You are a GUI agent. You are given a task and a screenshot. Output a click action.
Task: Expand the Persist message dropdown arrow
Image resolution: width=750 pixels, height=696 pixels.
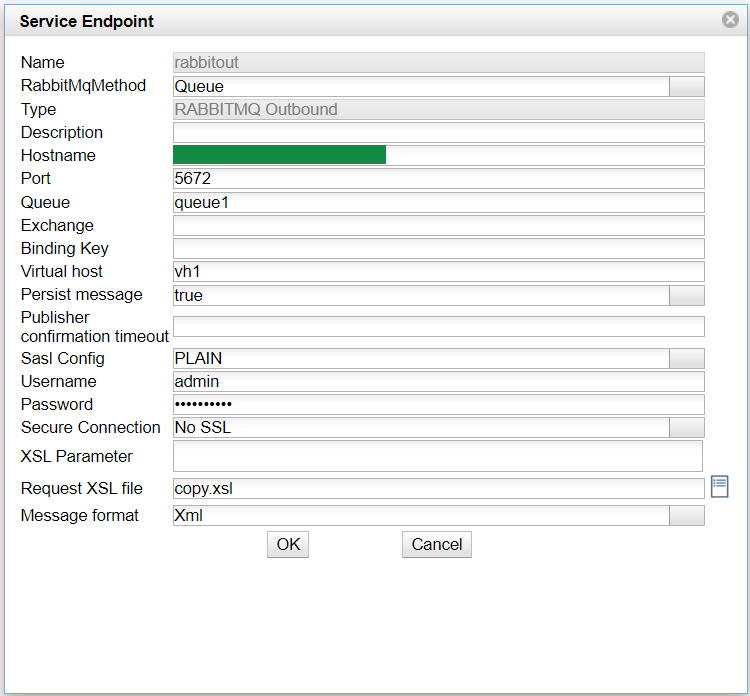pos(686,296)
